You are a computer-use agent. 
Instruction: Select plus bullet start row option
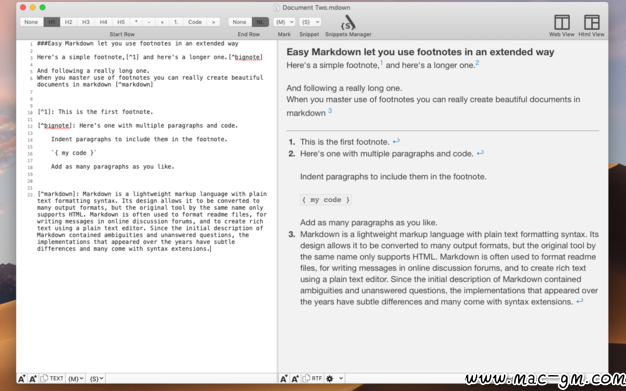(x=162, y=22)
